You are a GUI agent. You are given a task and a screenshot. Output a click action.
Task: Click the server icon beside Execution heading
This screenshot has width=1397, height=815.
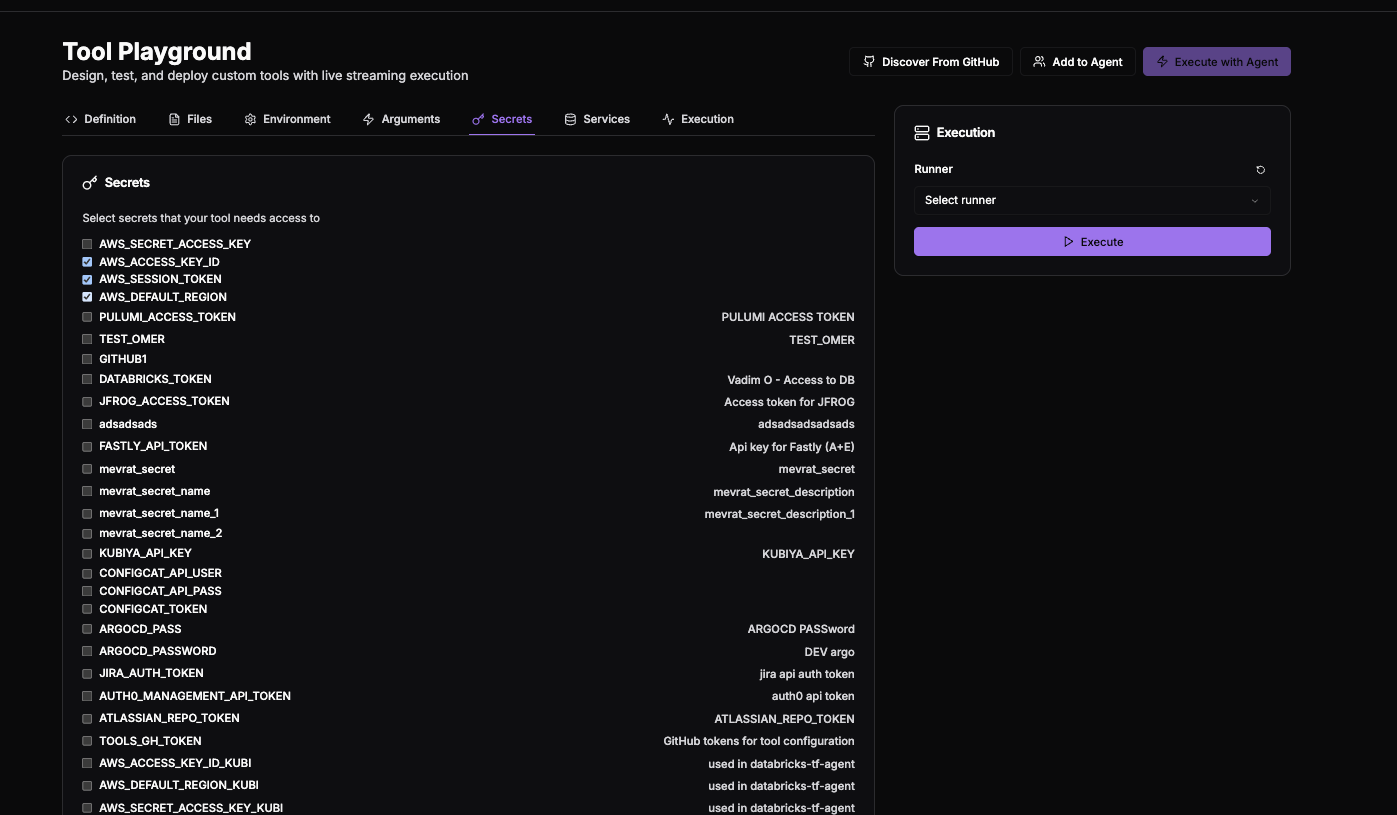click(922, 133)
